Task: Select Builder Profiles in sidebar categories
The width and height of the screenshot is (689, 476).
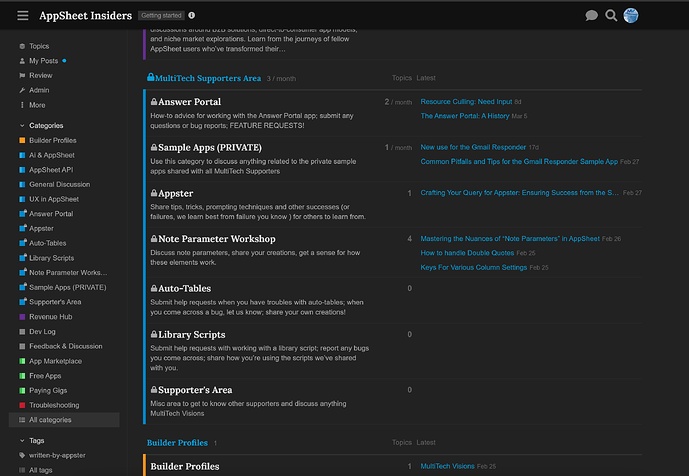Action: [53, 140]
